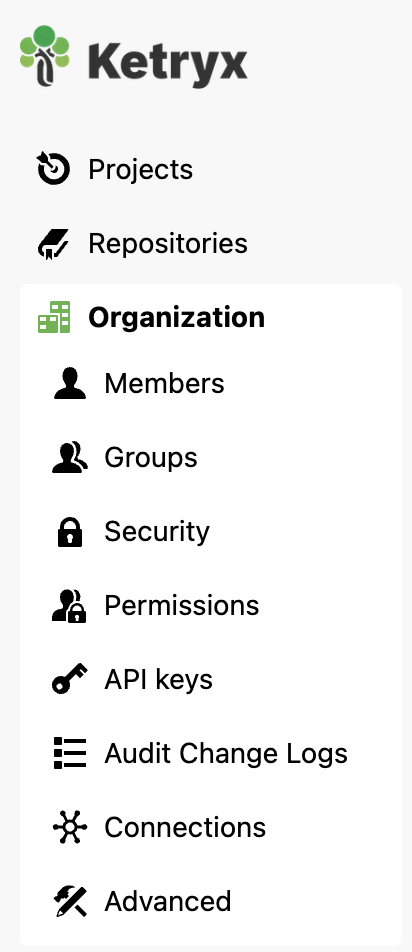
Task: Click the Advanced tools icon
Action: tap(70, 901)
